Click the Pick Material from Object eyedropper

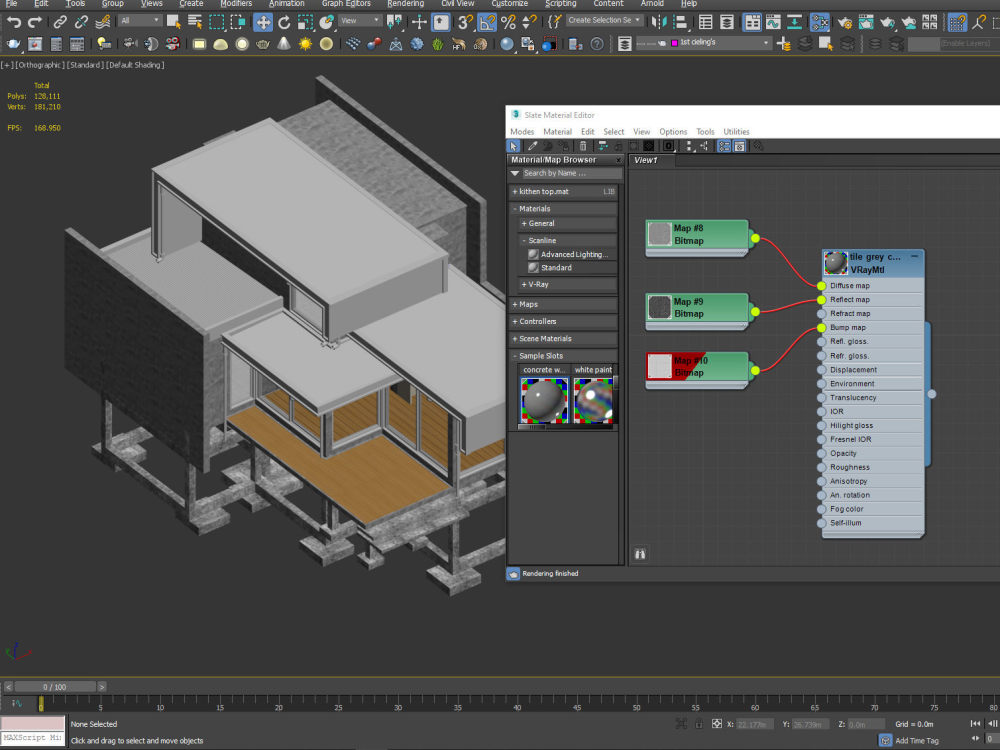532,146
